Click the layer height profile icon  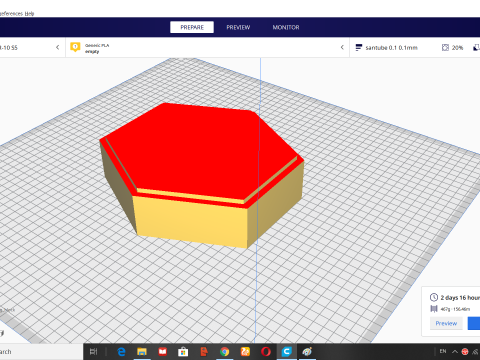pos(359,48)
